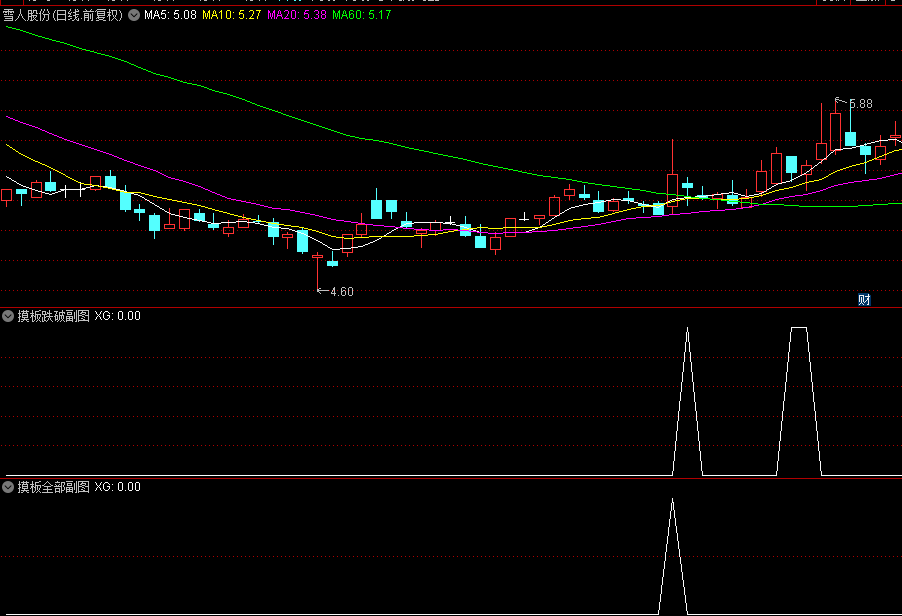Expand the 摸板全部副图 indicator menu arrow
This screenshot has width=902, height=616.
pos(8,487)
